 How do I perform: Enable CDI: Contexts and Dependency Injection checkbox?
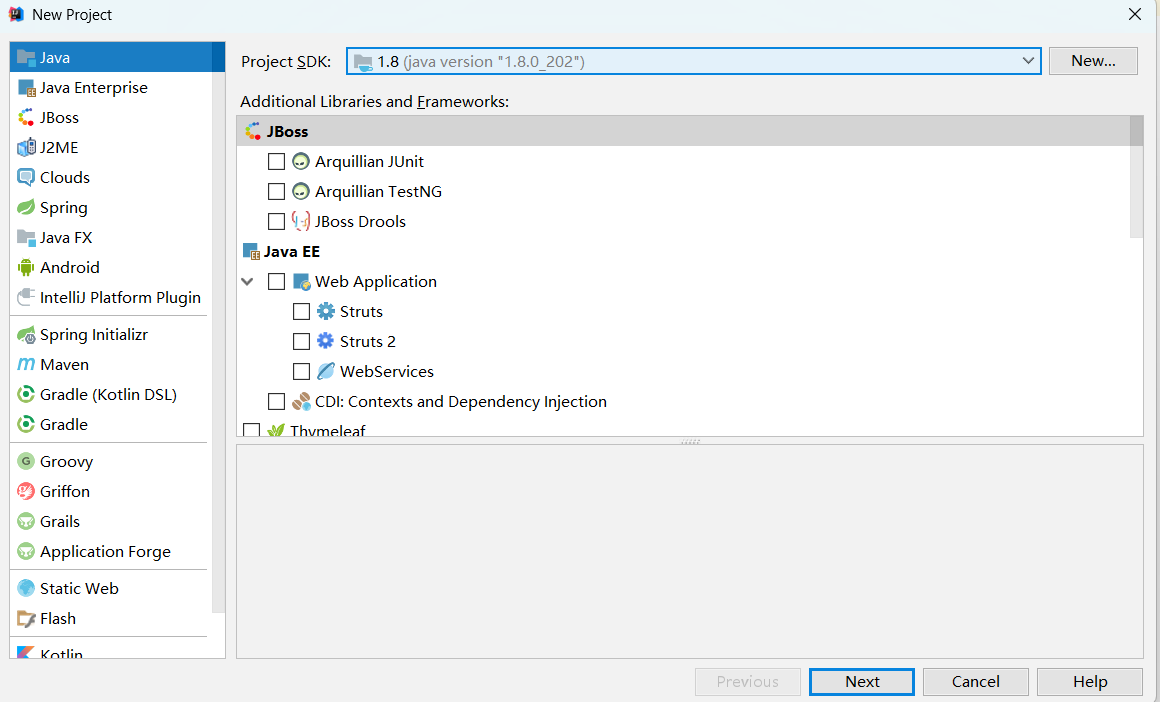[x=276, y=402]
